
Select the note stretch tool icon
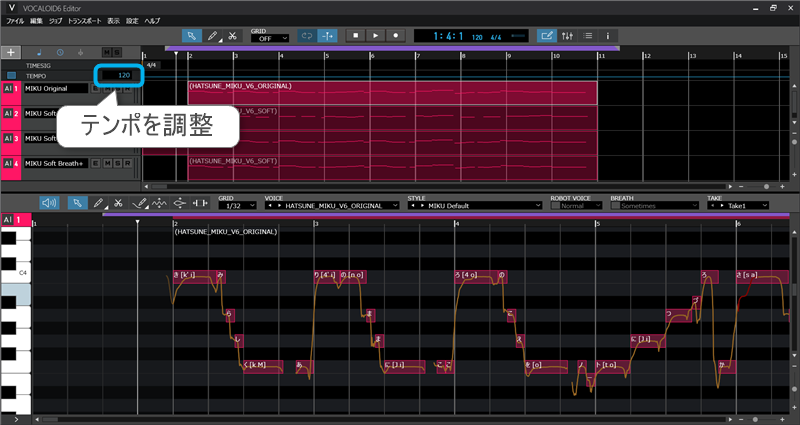(200, 203)
